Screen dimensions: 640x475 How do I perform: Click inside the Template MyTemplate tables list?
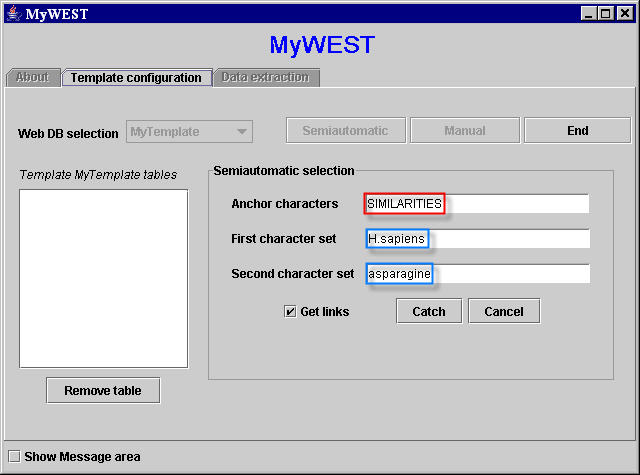104,278
